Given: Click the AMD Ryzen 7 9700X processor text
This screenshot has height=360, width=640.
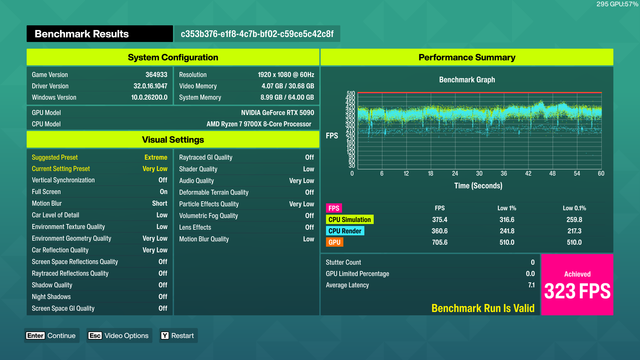Looking at the screenshot, I should 259,124.
